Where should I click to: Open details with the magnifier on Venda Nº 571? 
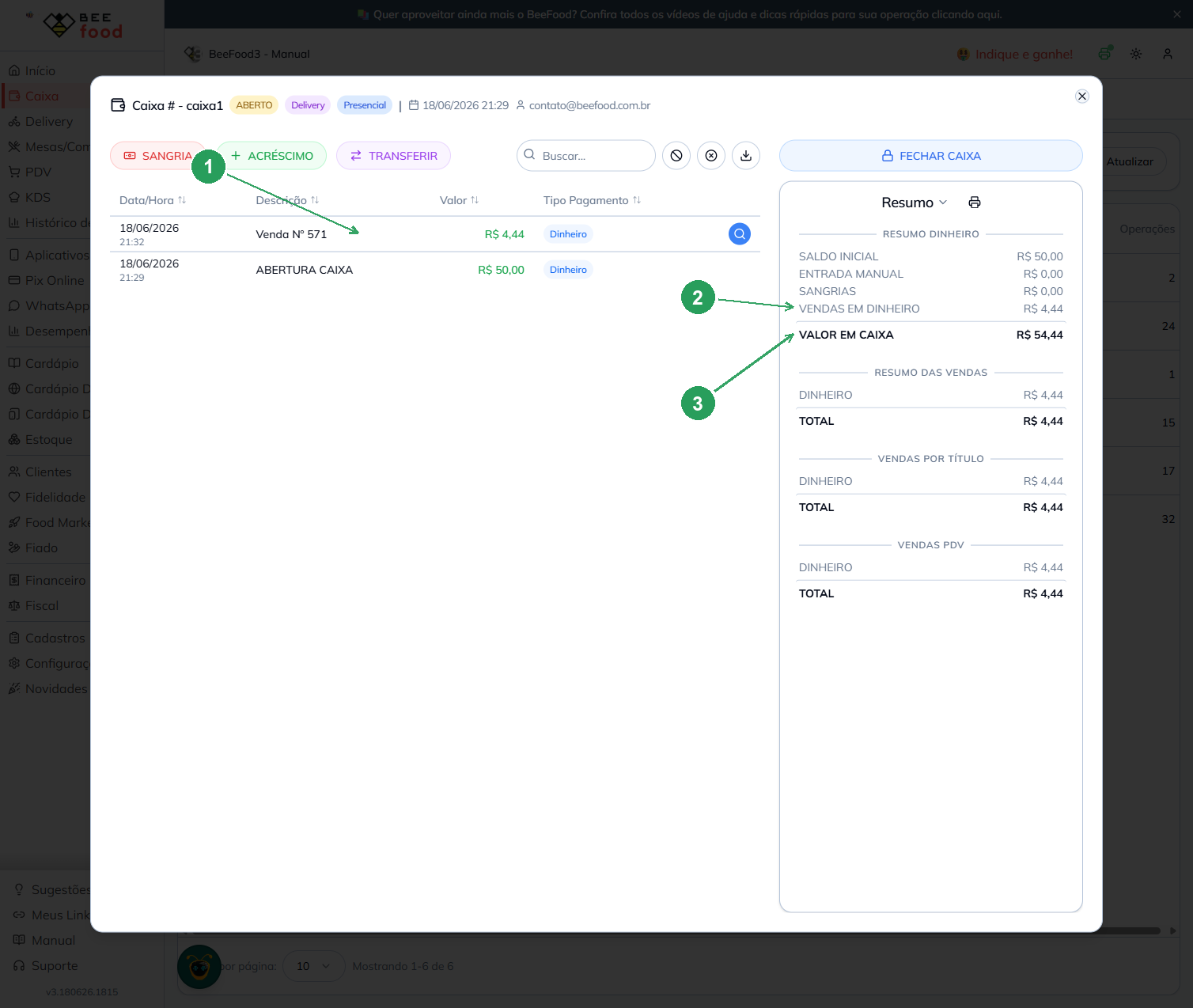tap(740, 234)
